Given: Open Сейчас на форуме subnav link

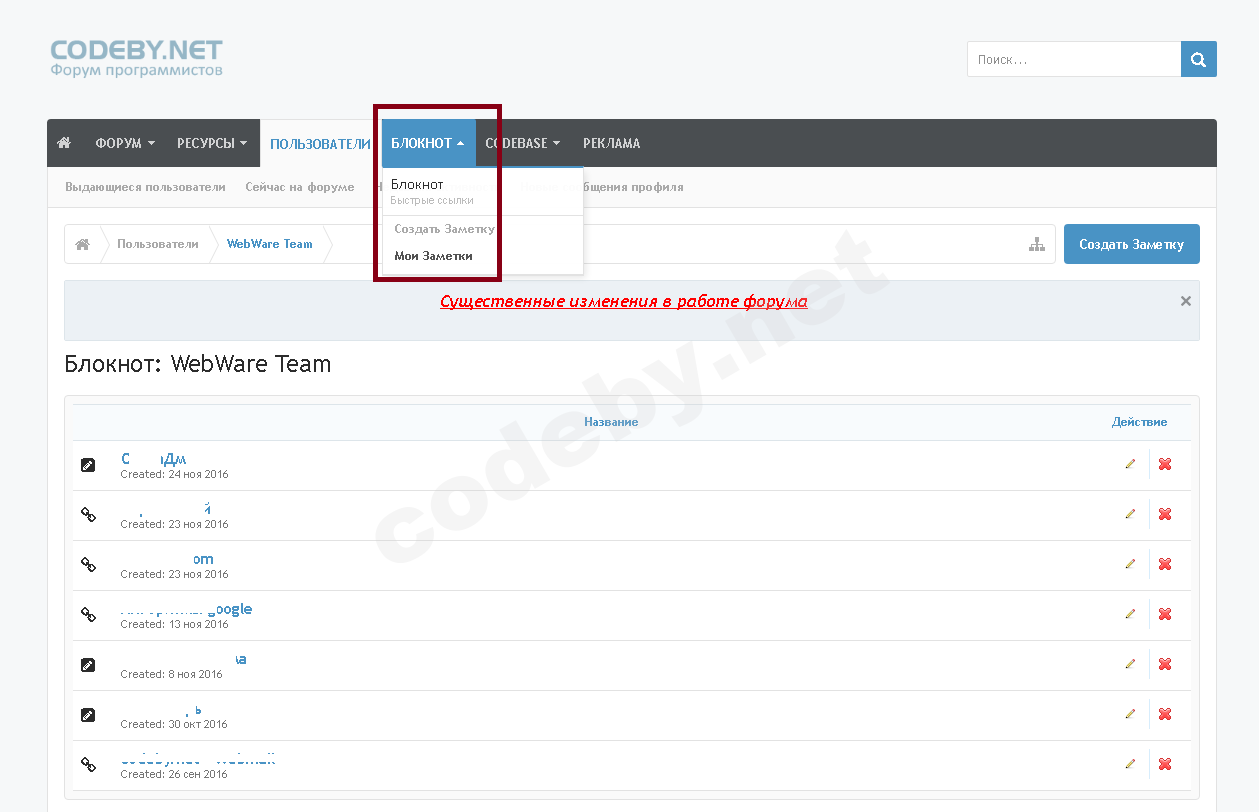Looking at the screenshot, I should click(300, 187).
